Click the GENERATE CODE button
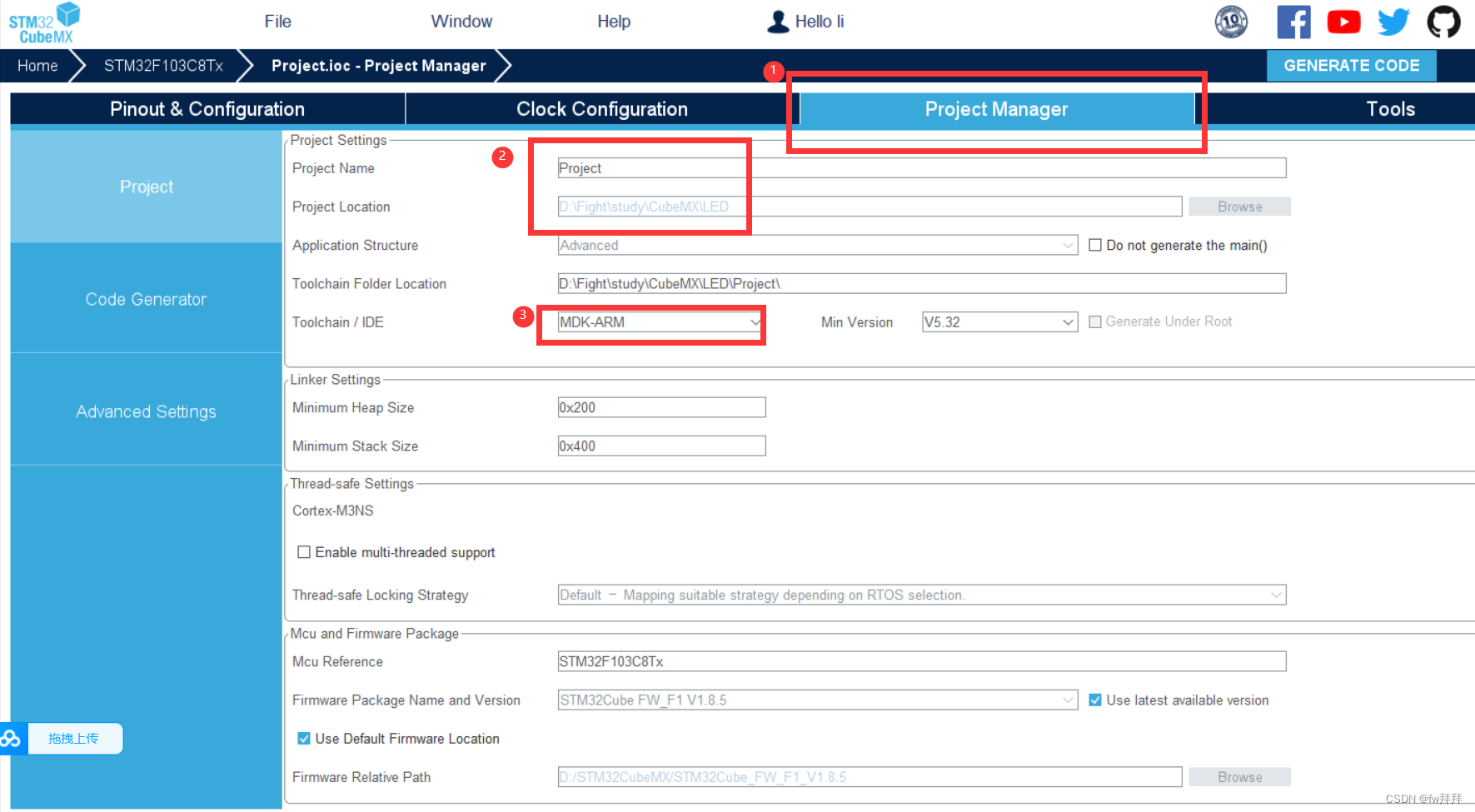This screenshot has width=1475, height=812. 1351,66
